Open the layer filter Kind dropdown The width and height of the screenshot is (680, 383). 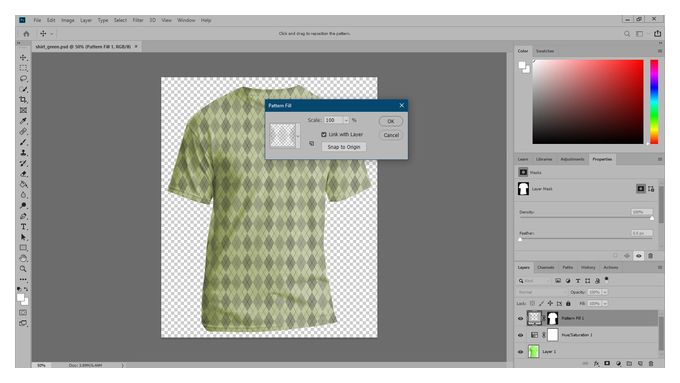[534, 281]
